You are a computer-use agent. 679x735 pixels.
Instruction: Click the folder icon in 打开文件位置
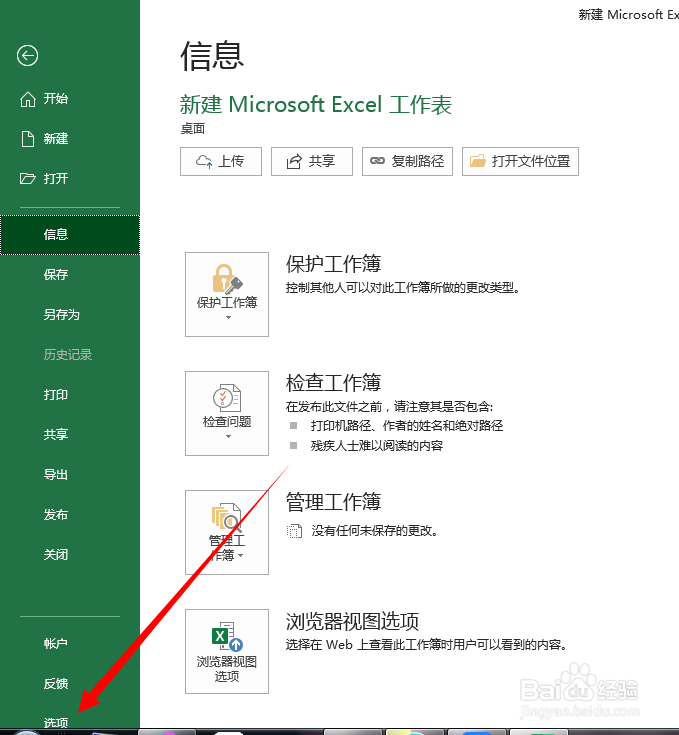tap(478, 161)
